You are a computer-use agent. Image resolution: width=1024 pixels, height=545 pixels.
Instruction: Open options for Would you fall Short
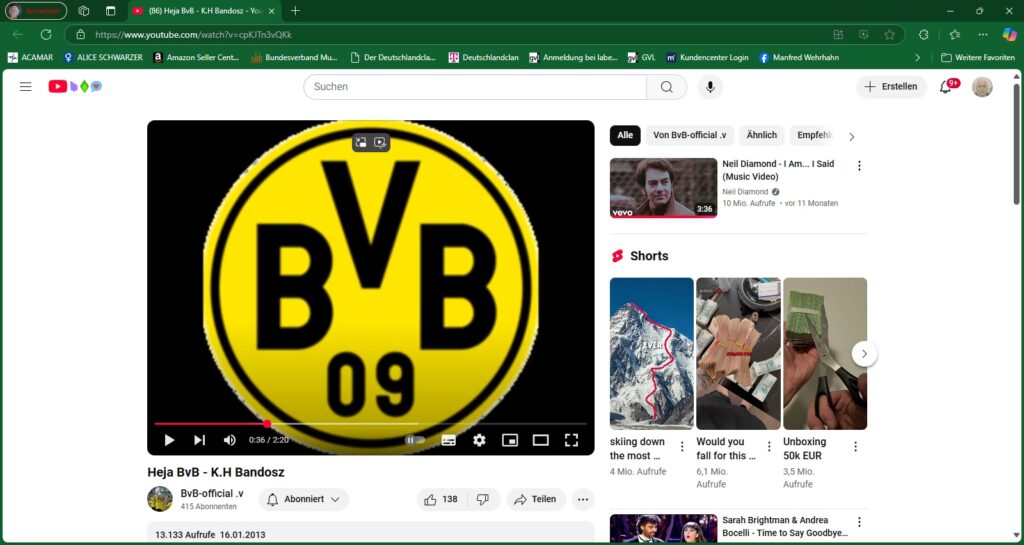click(x=769, y=446)
